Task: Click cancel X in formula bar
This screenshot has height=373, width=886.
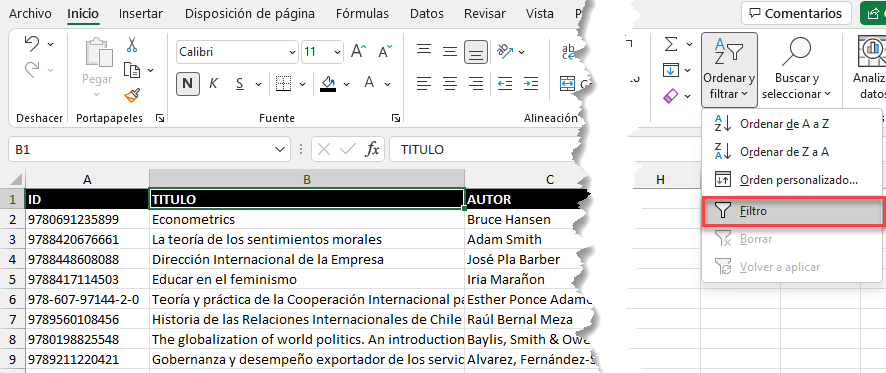Action: point(324,150)
